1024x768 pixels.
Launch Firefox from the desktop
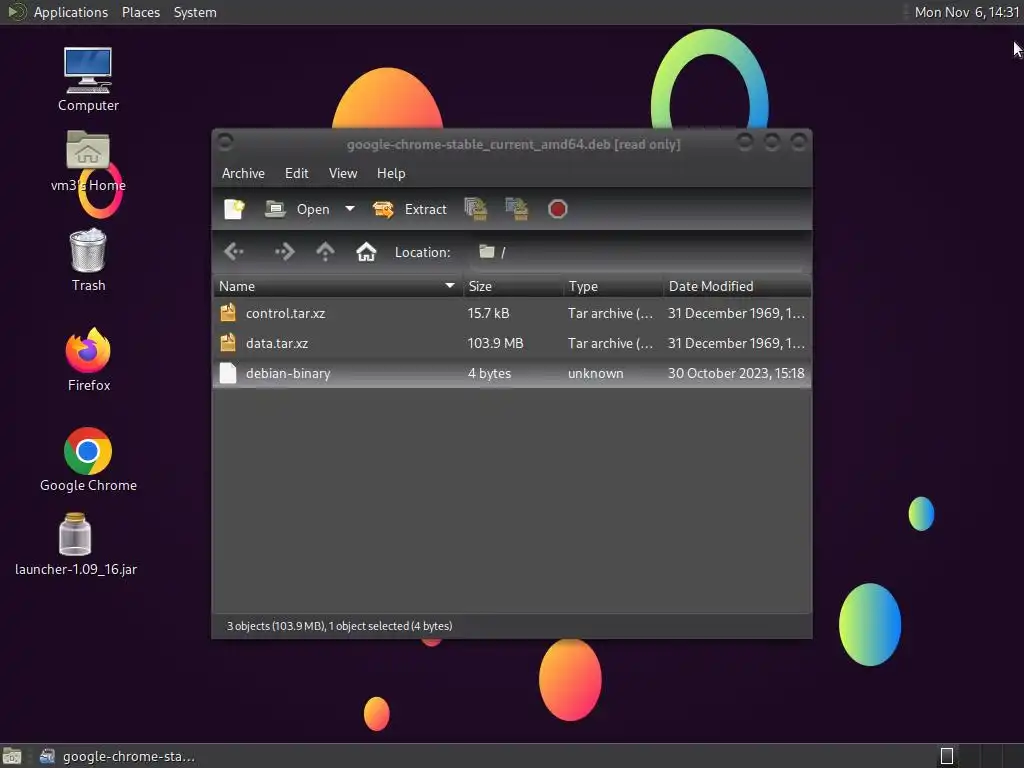pos(88,360)
